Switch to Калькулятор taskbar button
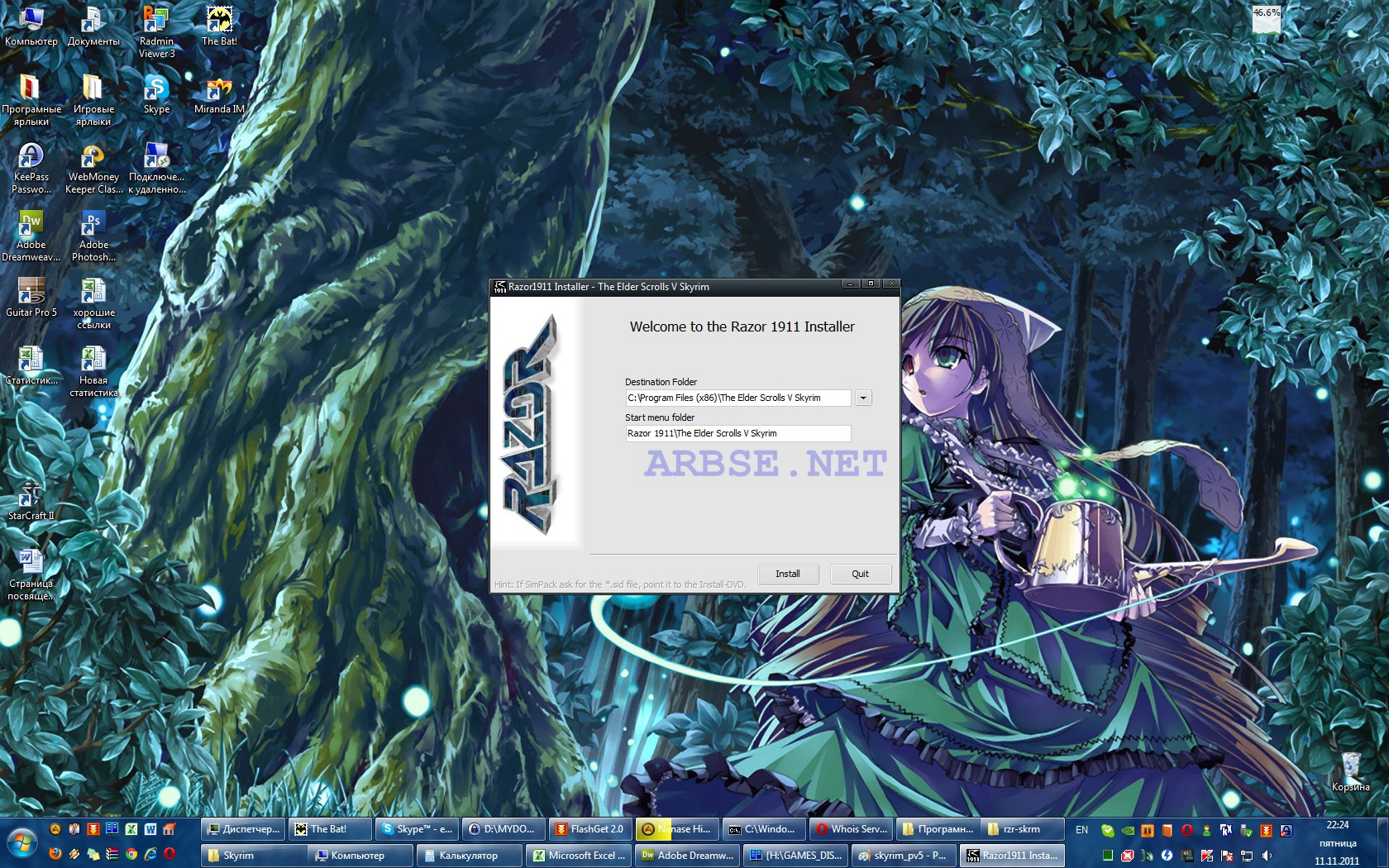 click(470, 856)
